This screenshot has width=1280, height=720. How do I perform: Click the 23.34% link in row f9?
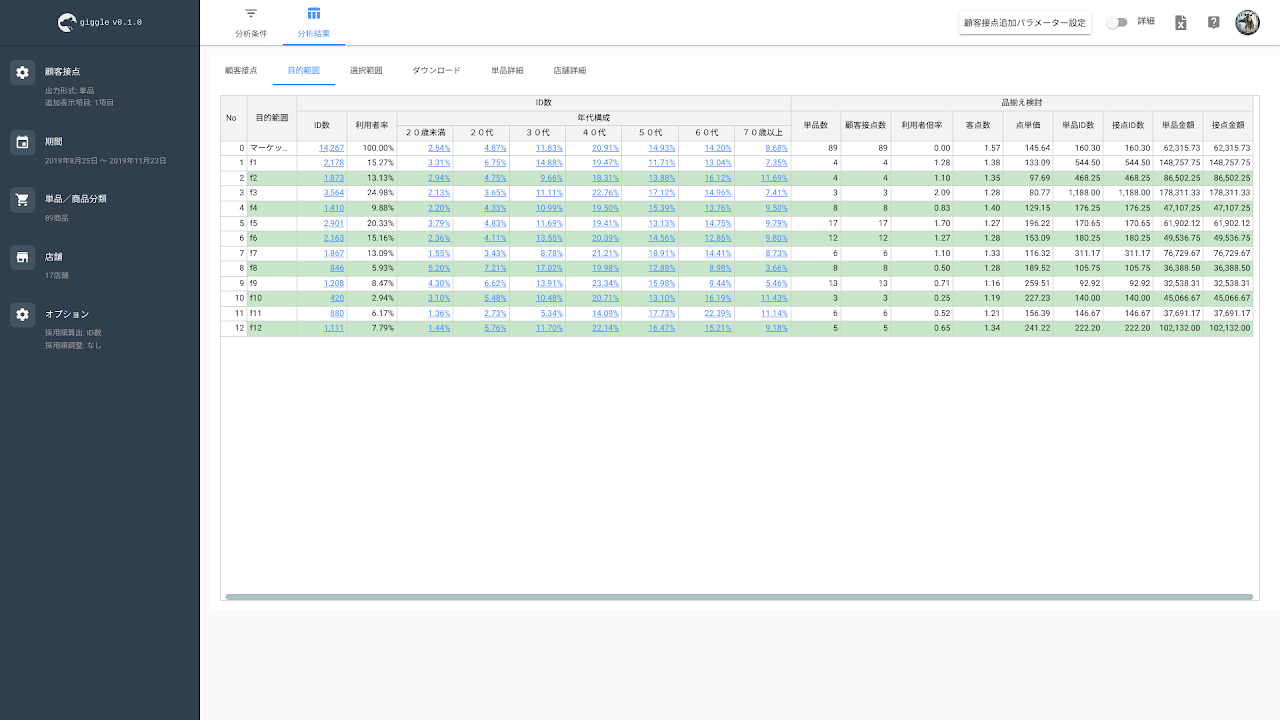coord(605,283)
